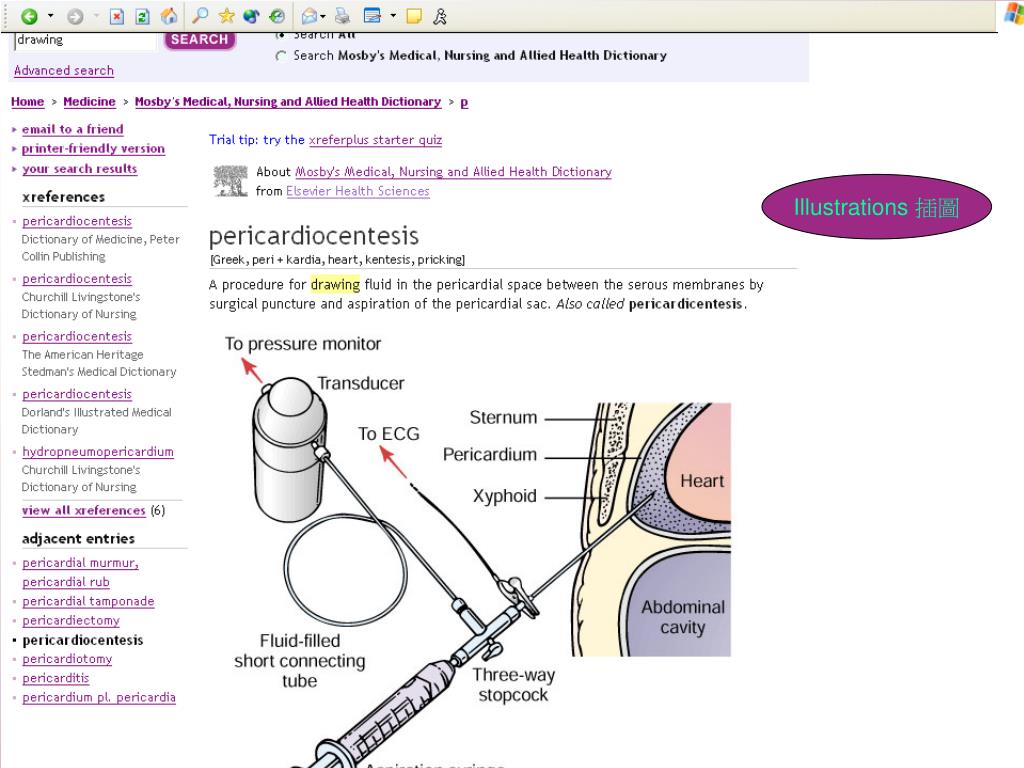Viewport: 1024px width, 768px height.
Task: Open the Advanced search link
Action: point(64,71)
